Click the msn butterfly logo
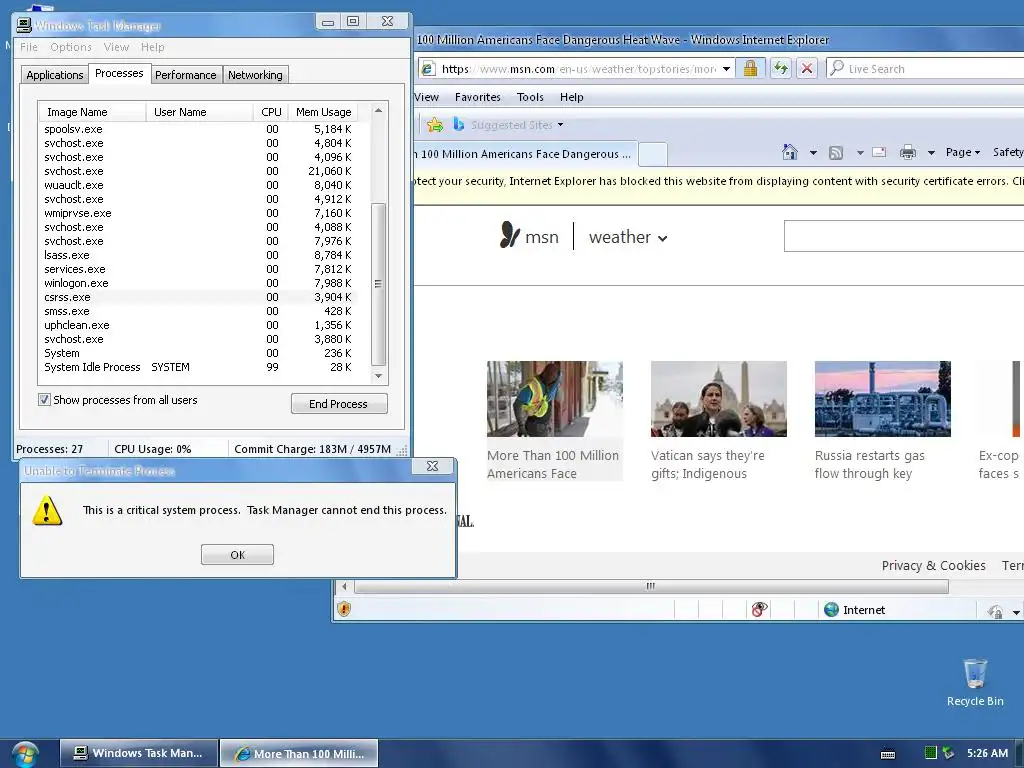The width and height of the screenshot is (1024, 768). (x=509, y=234)
